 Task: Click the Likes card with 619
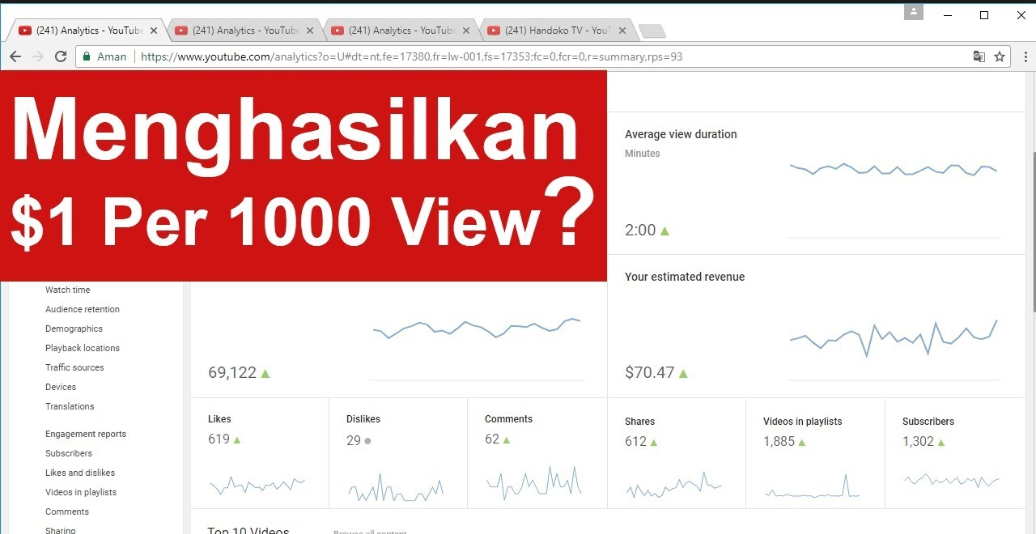pos(260,453)
